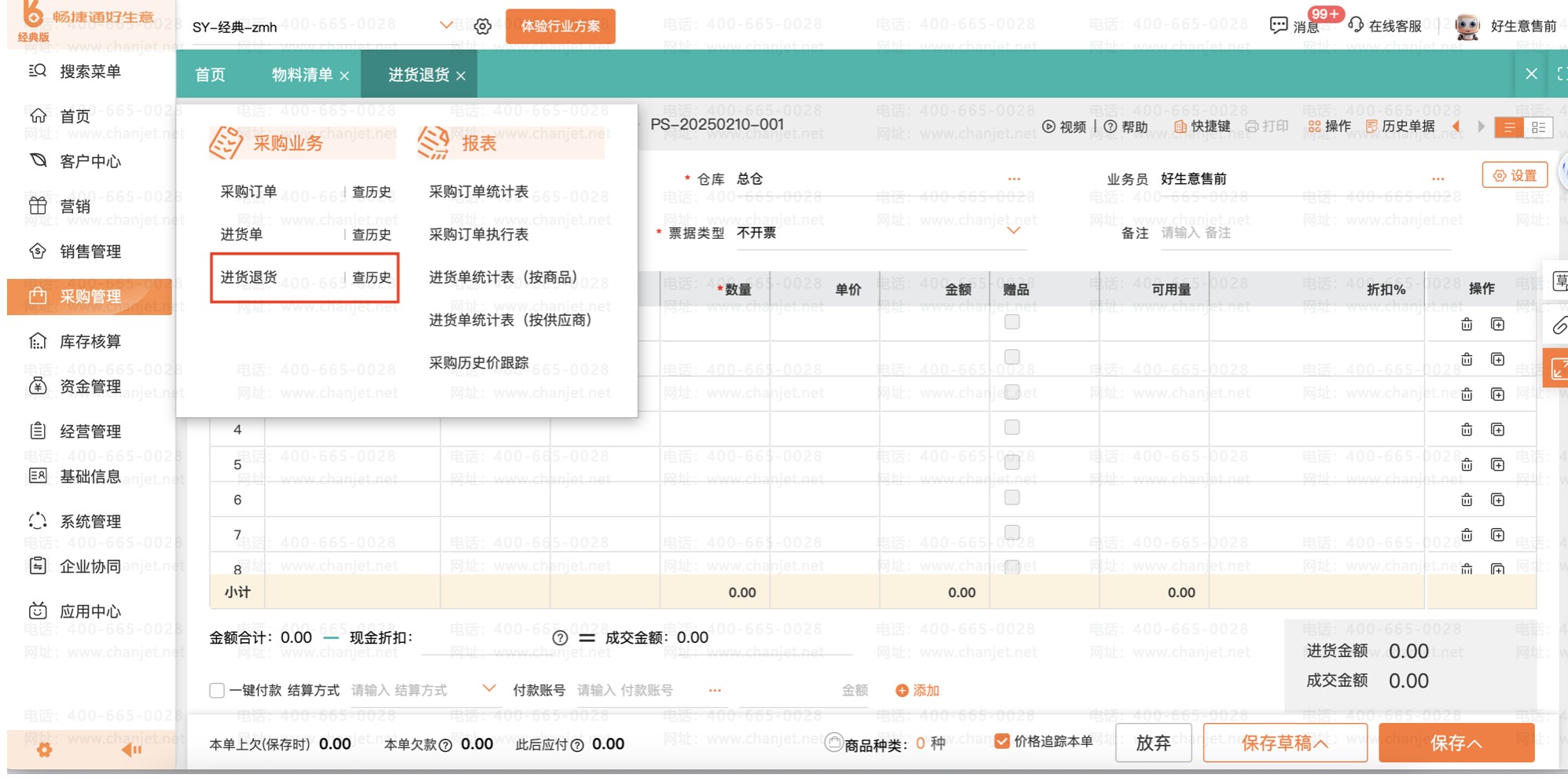This screenshot has height=778, width=1568.
Task: Click the previous document orange arrow
Action: pyautogui.click(x=1456, y=127)
